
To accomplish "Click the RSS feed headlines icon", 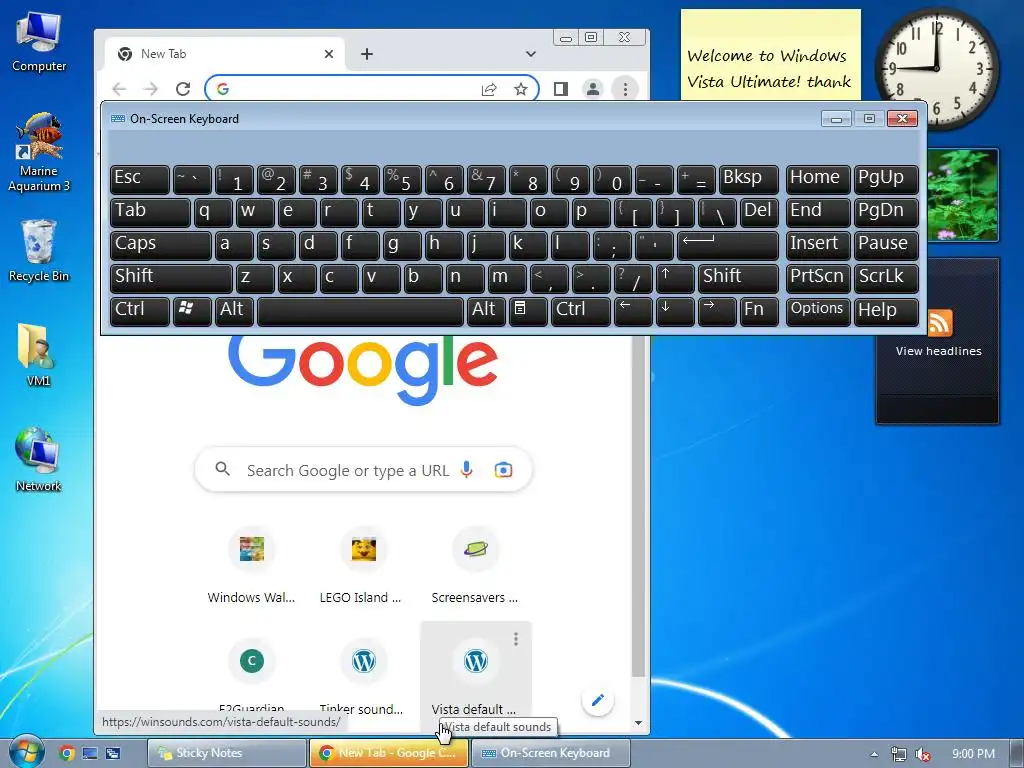I will coord(939,323).
